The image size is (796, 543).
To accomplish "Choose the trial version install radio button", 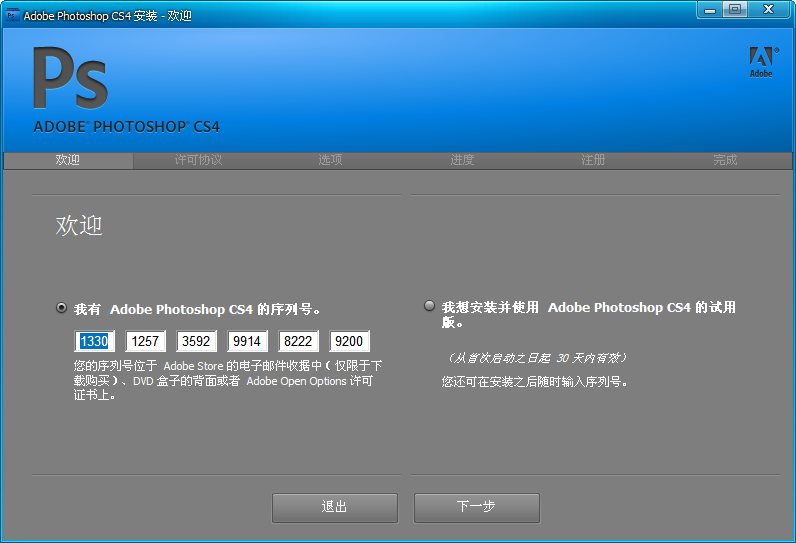I will coord(429,306).
